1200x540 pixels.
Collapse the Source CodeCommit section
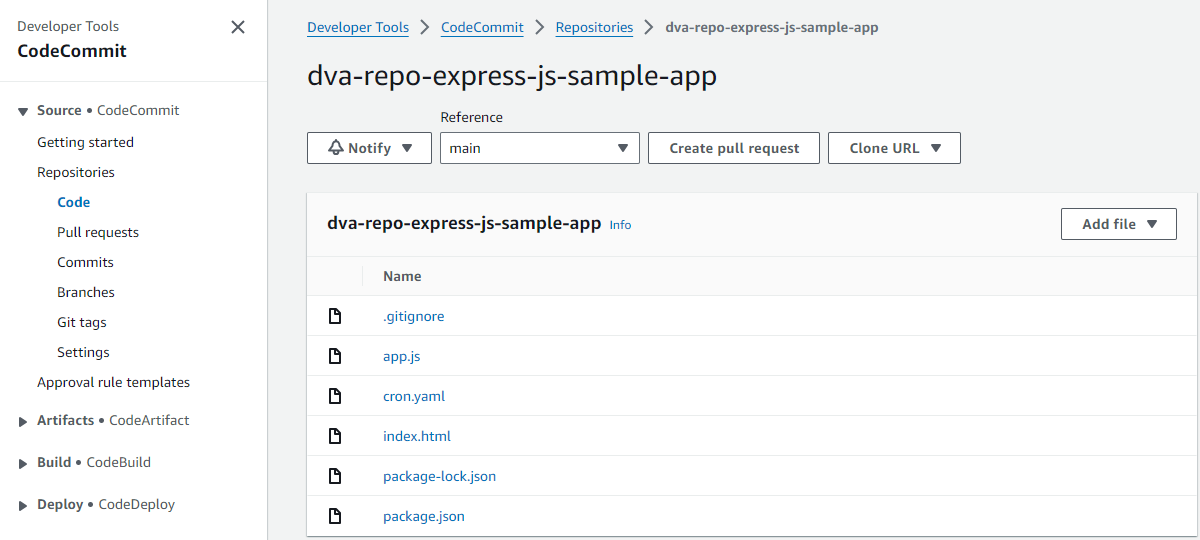[23, 111]
